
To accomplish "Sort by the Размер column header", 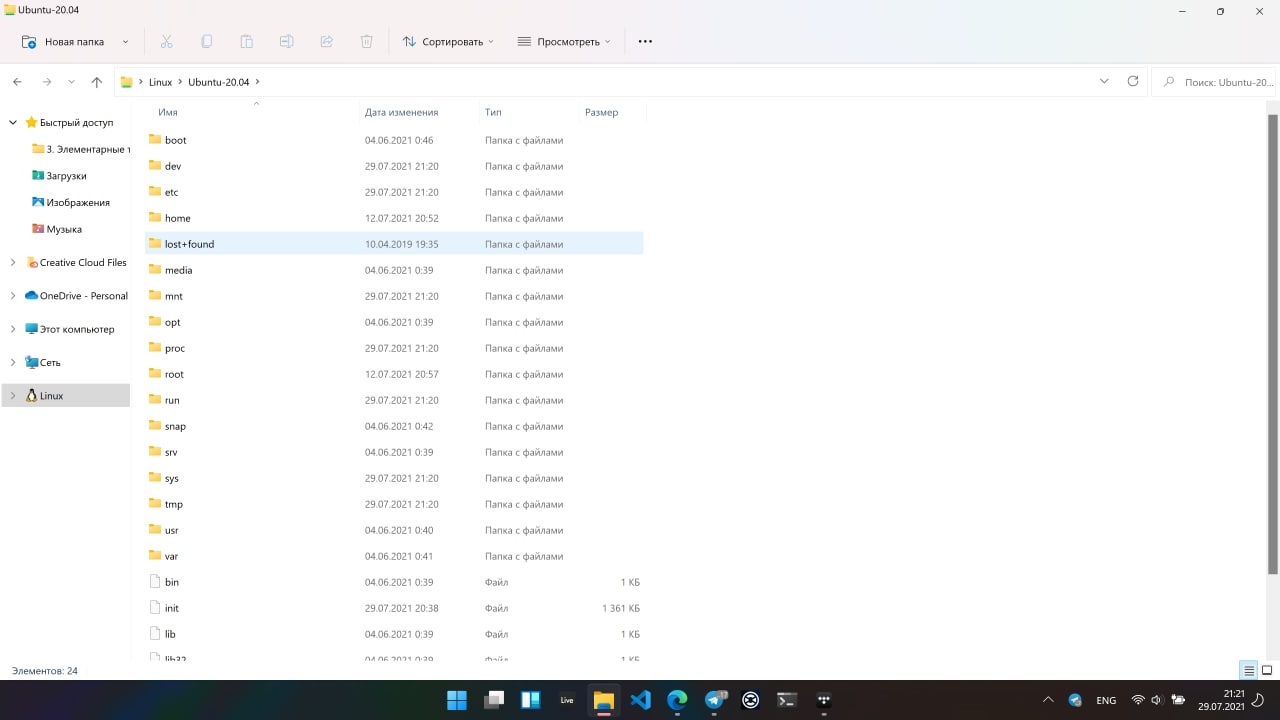I will point(601,112).
